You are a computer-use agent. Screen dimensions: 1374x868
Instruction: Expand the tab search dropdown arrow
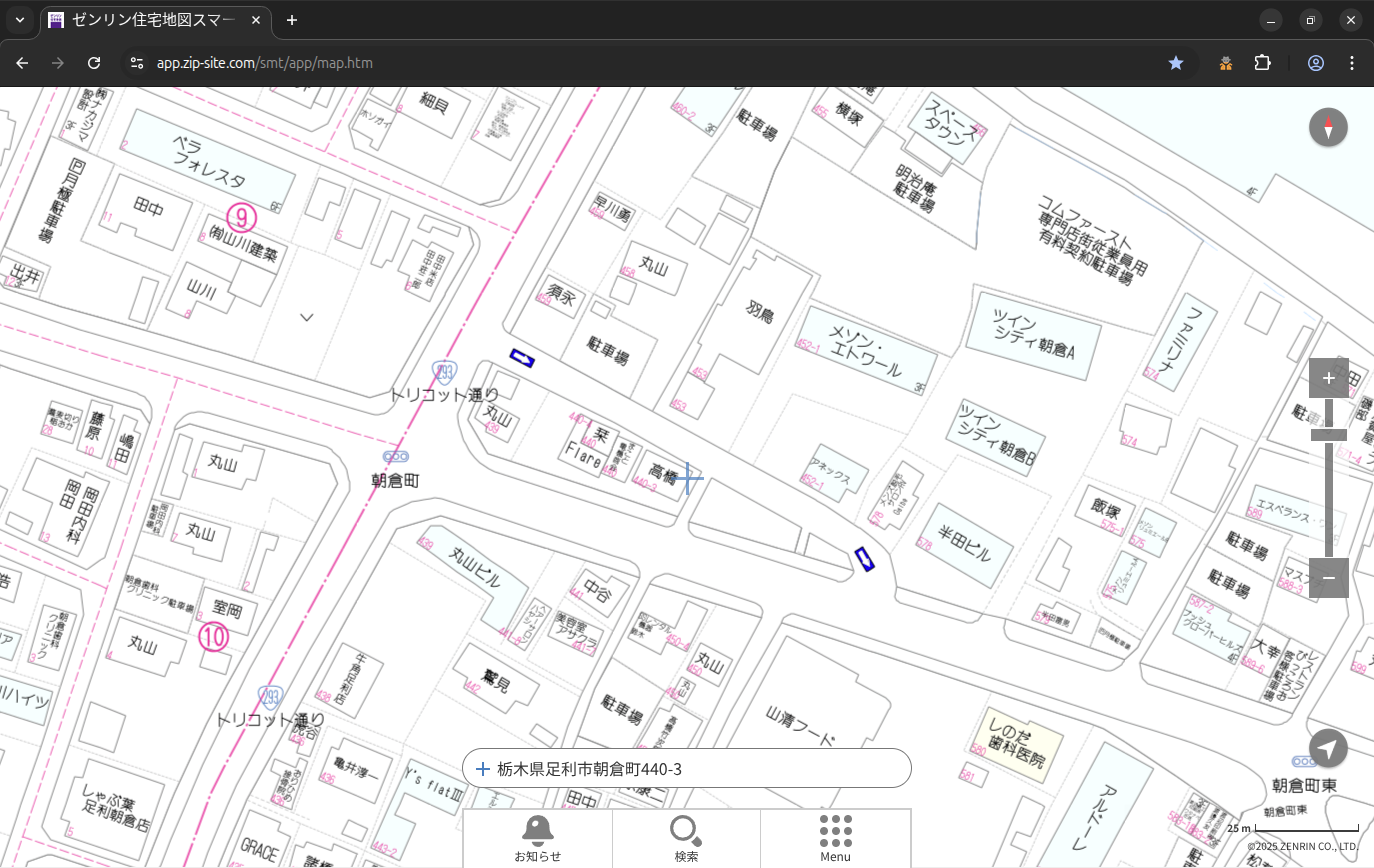tap(19, 20)
